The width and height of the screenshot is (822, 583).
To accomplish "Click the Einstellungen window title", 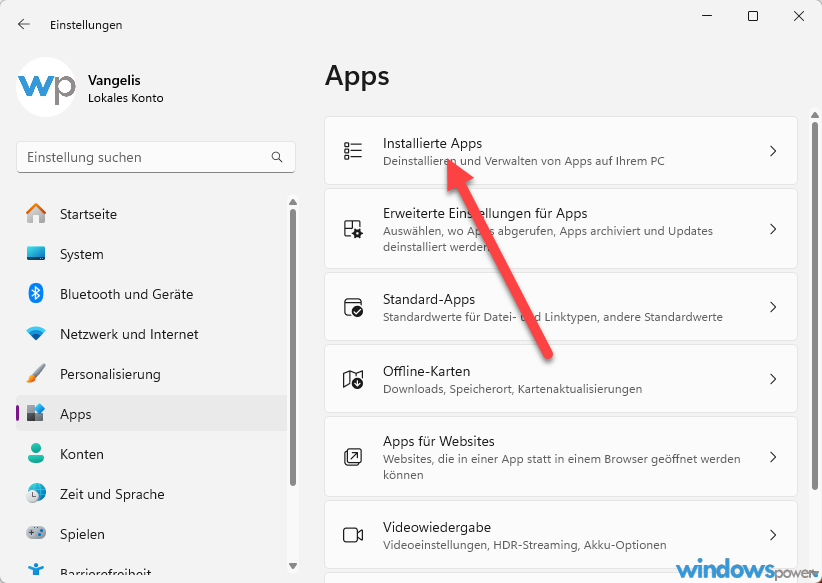I will tap(86, 25).
